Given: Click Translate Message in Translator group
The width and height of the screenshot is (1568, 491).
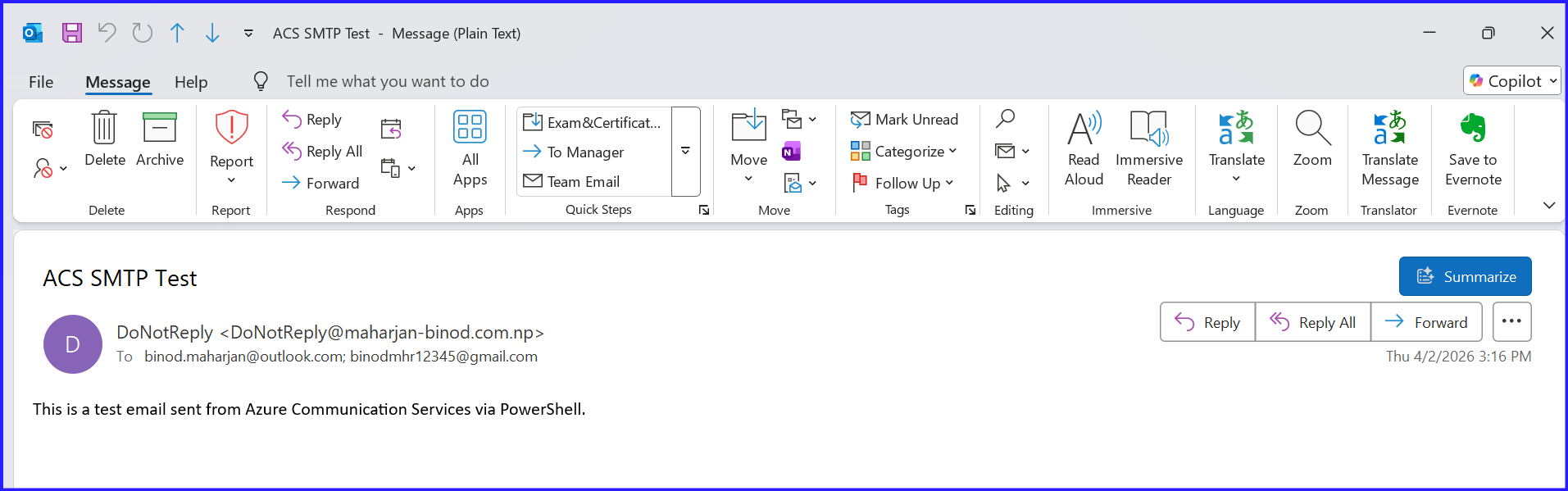Looking at the screenshot, I should 1390,148.
